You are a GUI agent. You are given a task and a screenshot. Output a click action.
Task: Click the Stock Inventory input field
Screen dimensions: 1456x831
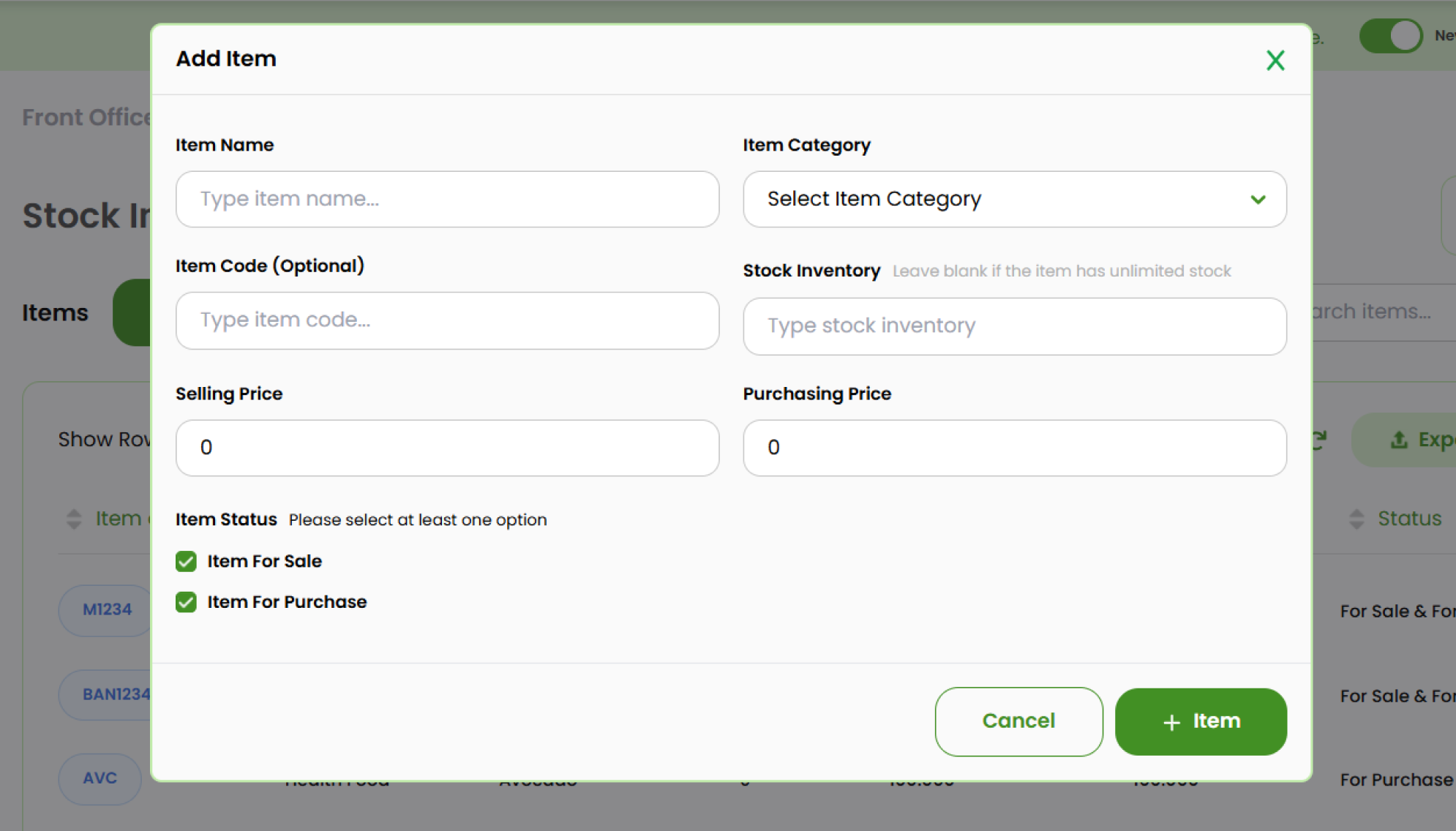tap(1013, 326)
